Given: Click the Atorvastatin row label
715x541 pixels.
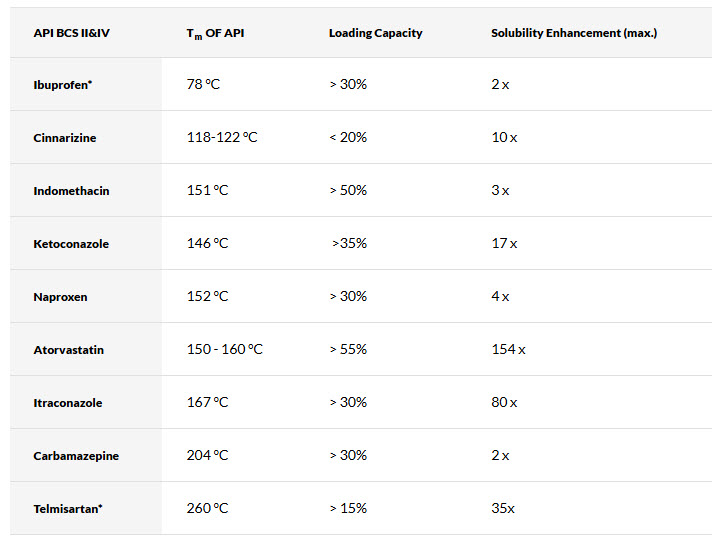Looking at the screenshot, I should (x=68, y=350).
